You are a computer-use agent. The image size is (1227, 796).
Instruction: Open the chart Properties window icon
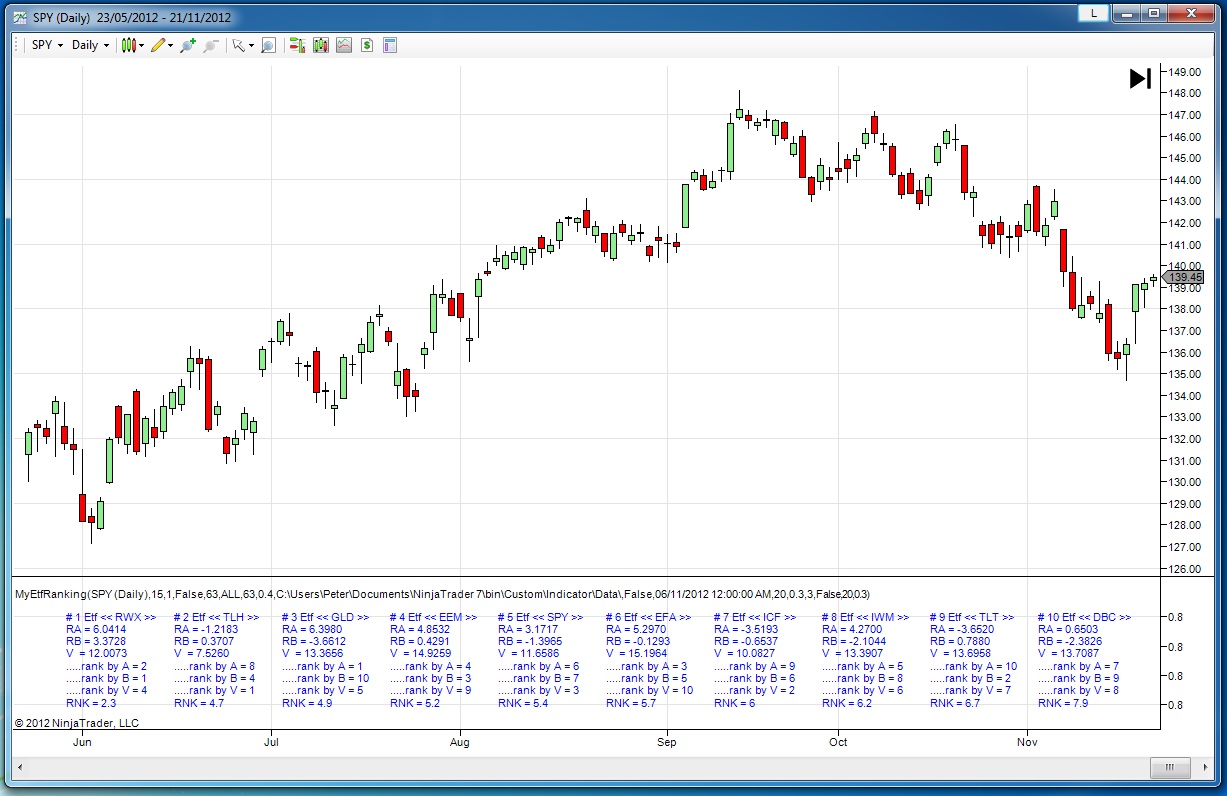point(390,45)
